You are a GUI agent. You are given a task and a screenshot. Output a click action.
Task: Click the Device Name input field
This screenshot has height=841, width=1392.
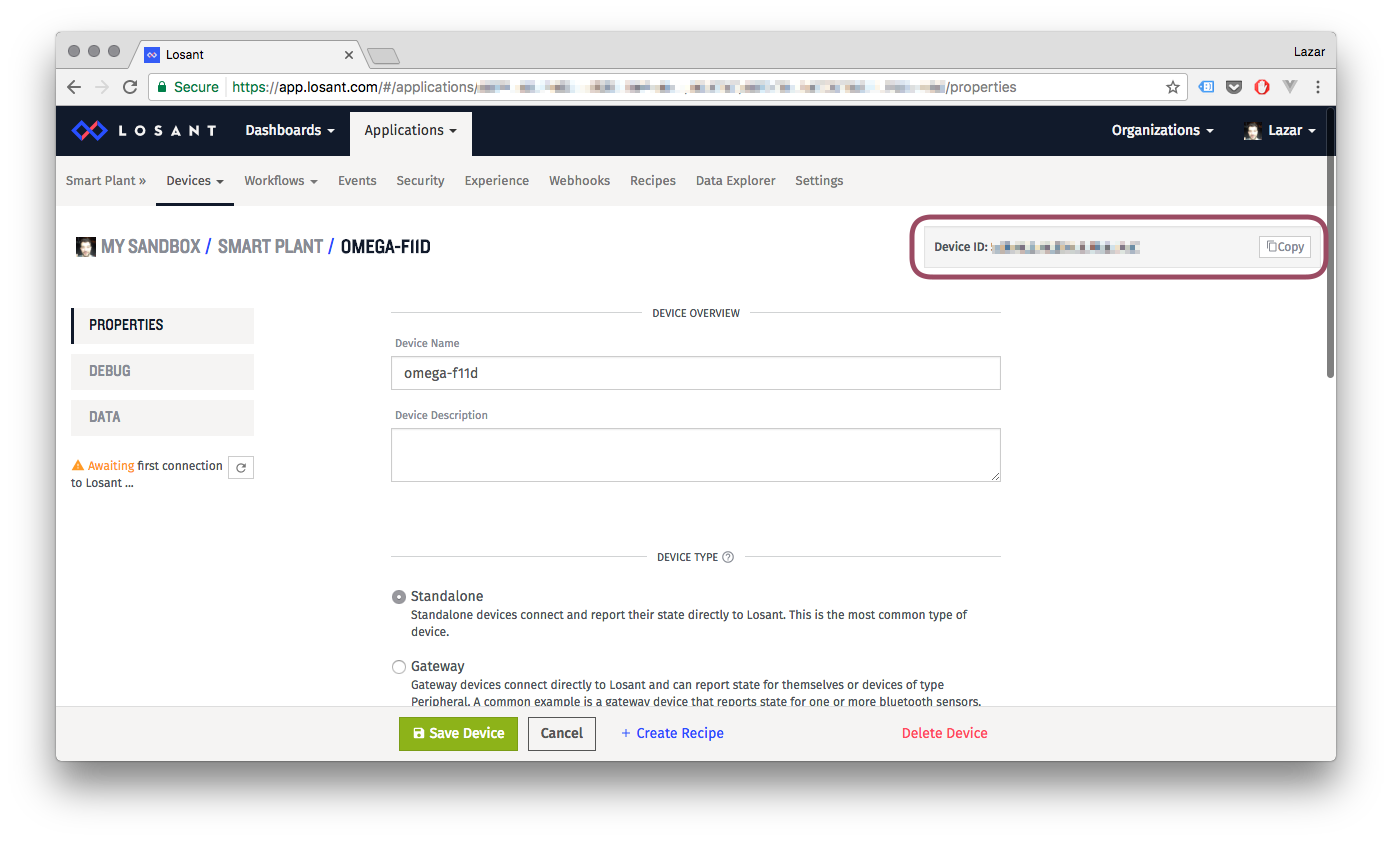(x=696, y=373)
